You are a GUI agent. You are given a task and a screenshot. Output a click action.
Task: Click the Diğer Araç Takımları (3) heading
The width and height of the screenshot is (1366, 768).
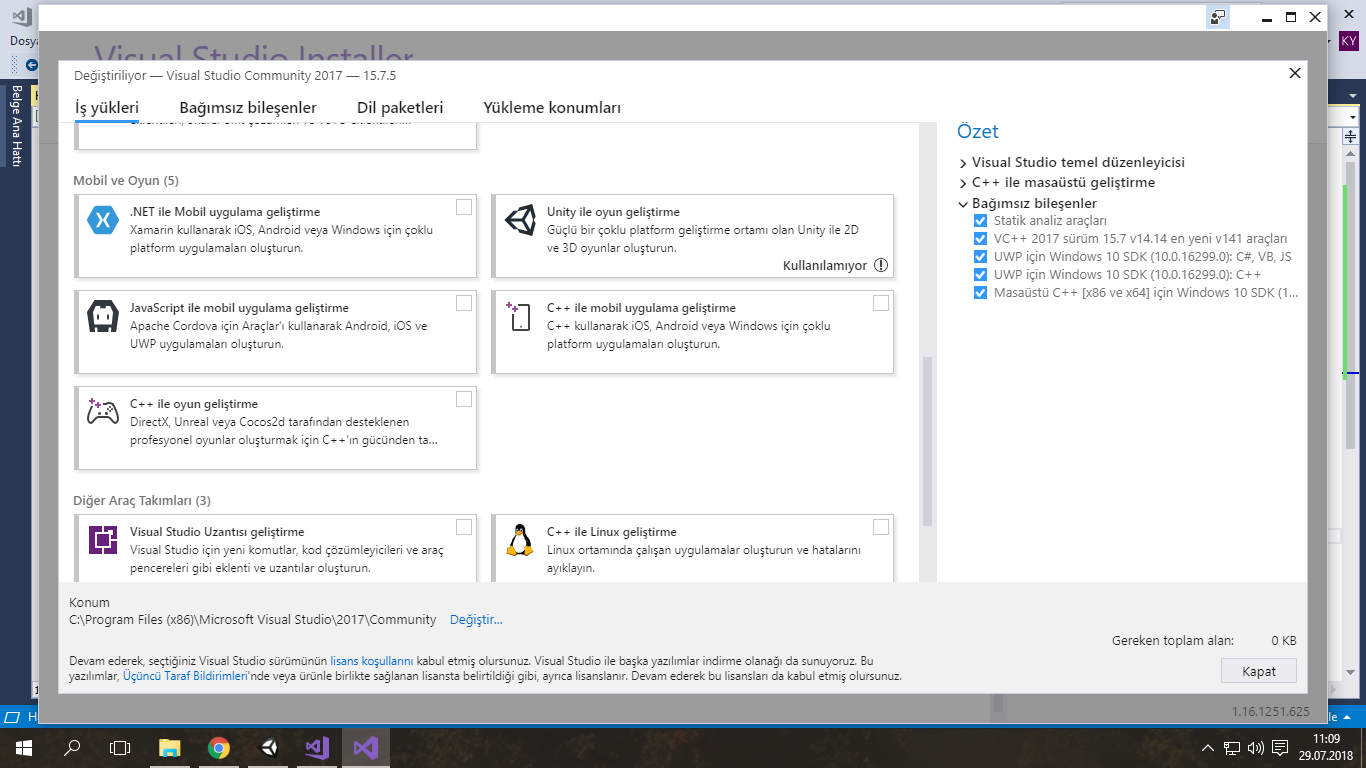142,501
